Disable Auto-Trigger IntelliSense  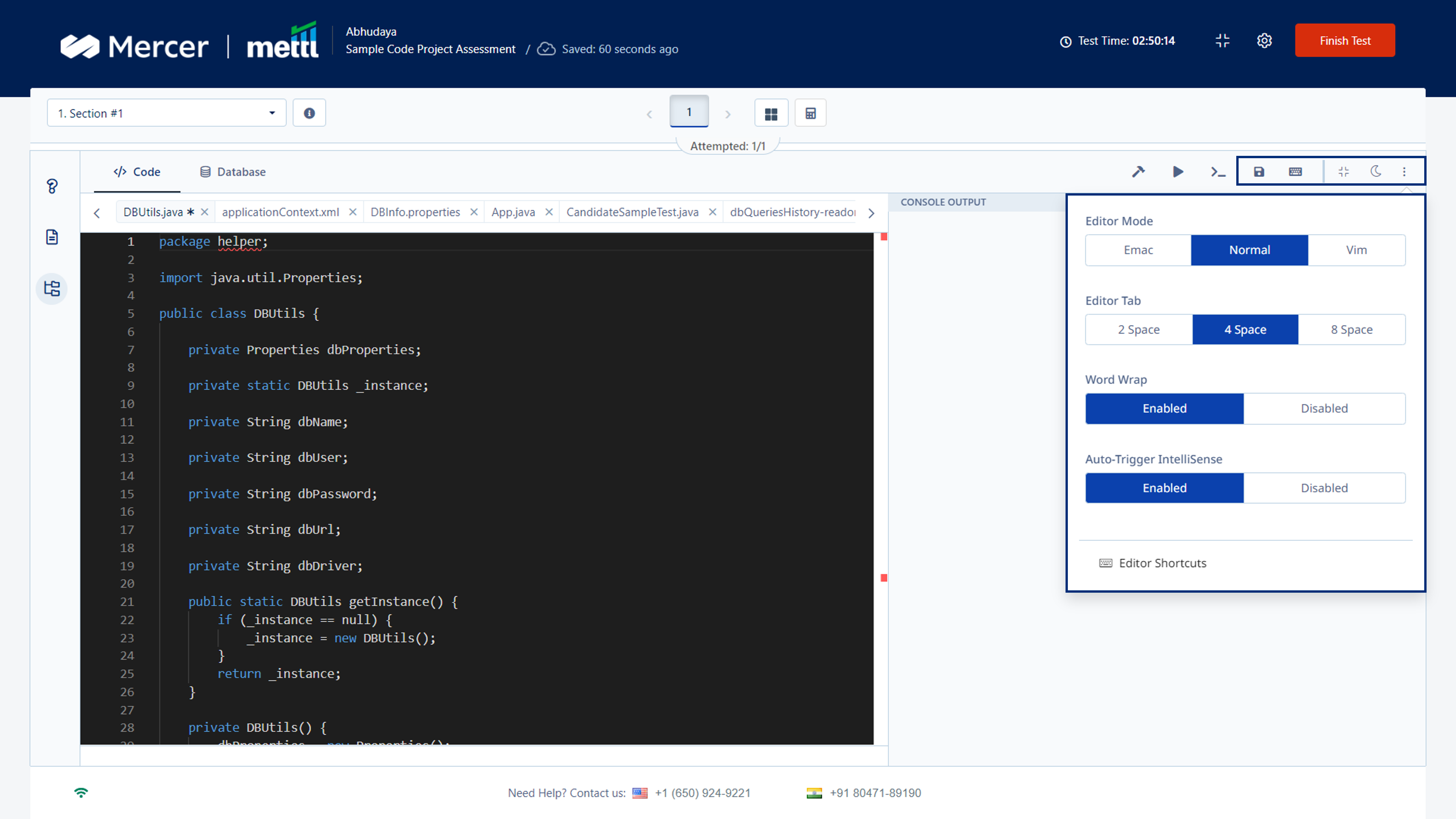click(1324, 488)
